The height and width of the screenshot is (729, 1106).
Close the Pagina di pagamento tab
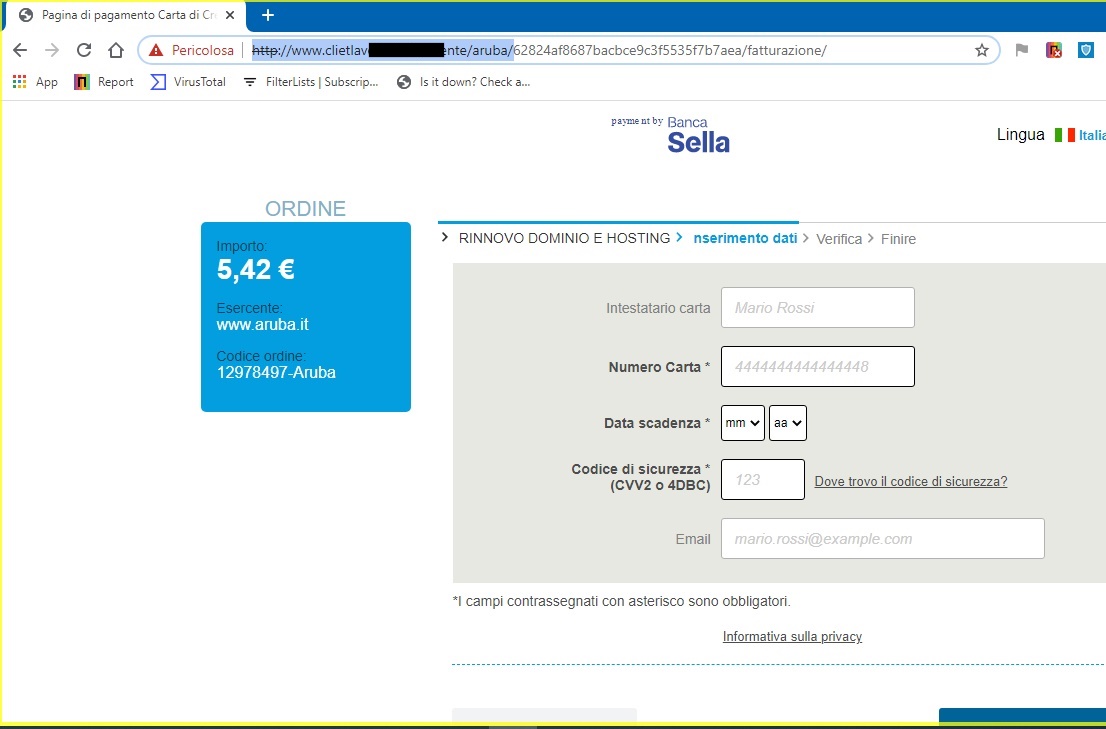[x=230, y=15]
